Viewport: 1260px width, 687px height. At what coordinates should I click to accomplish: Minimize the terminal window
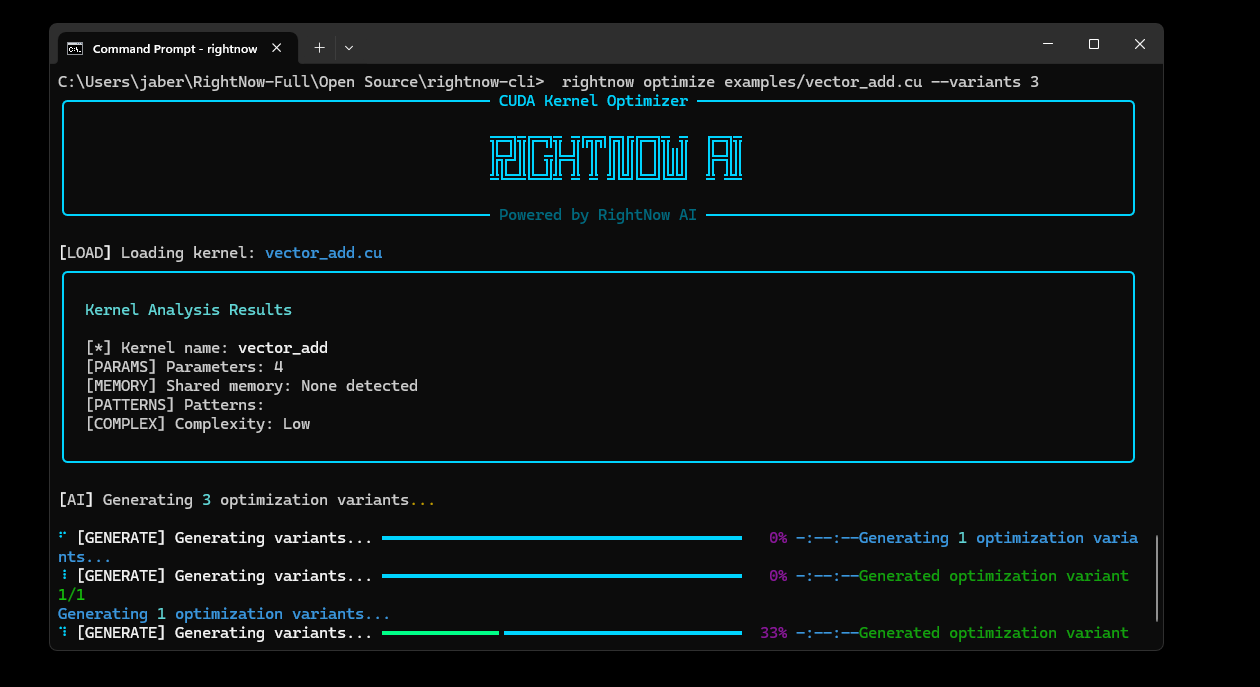1048,44
